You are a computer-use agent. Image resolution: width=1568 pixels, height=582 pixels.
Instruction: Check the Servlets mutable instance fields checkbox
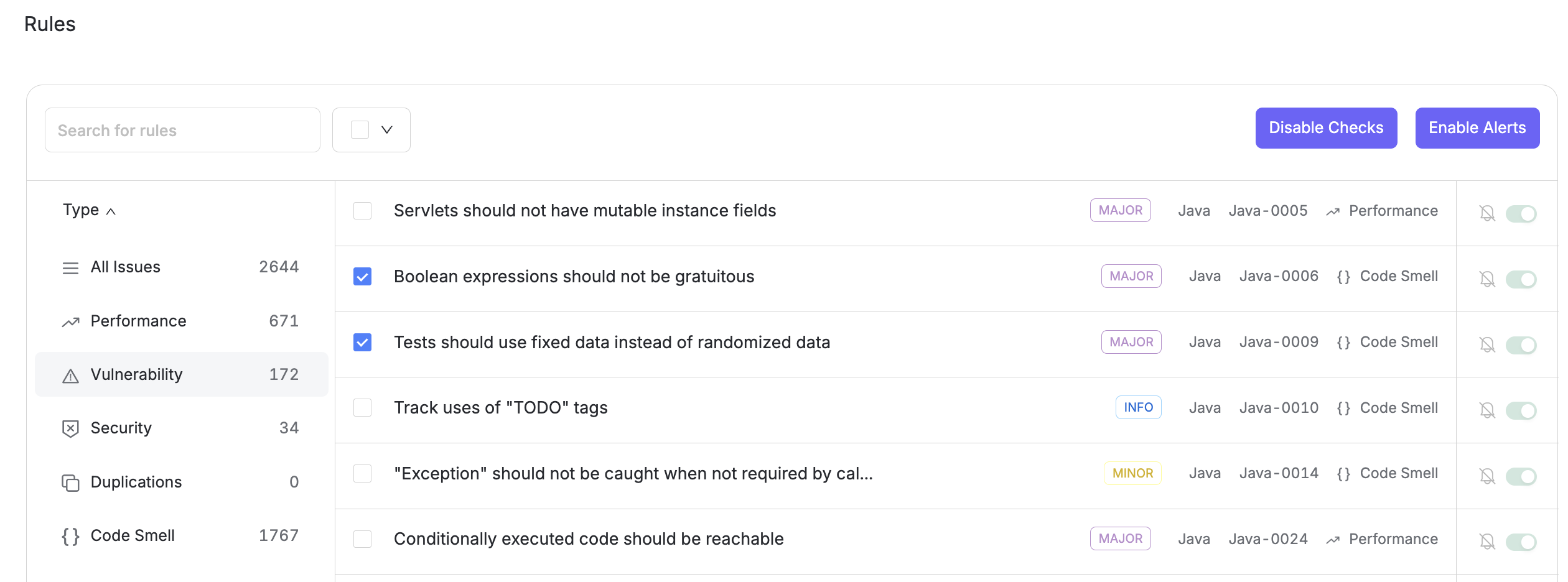pyautogui.click(x=362, y=211)
